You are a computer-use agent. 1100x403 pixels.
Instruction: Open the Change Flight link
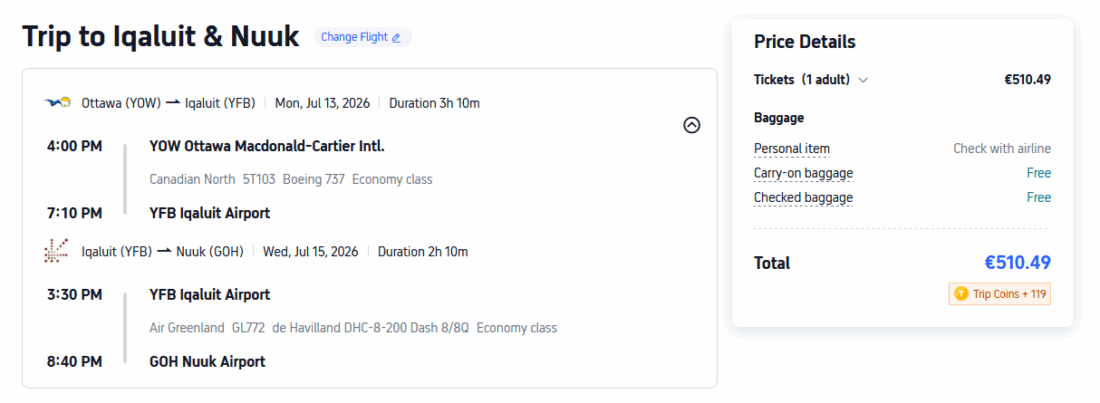point(354,38)
